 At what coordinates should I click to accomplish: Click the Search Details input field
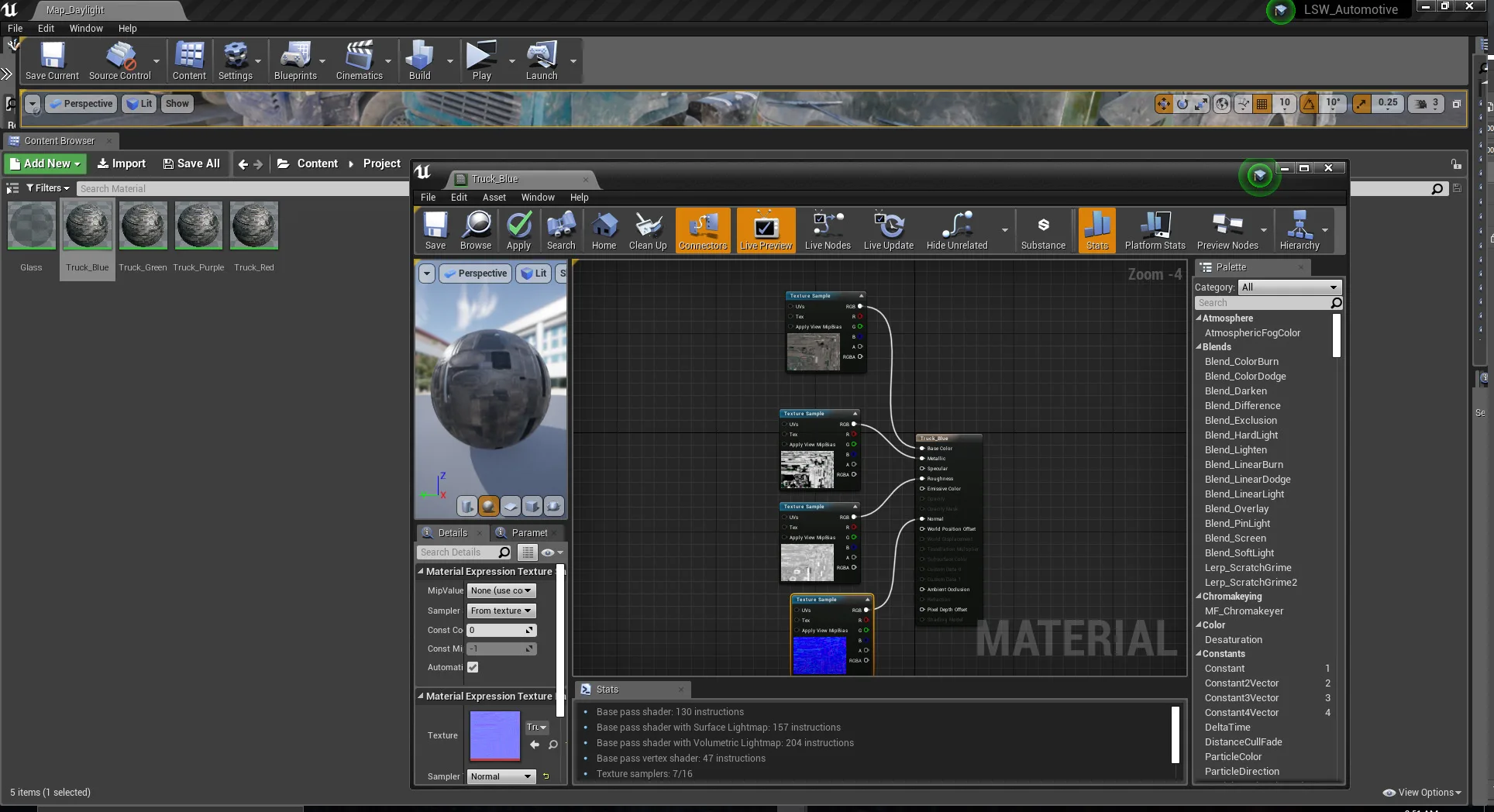[x=464, y=552]
